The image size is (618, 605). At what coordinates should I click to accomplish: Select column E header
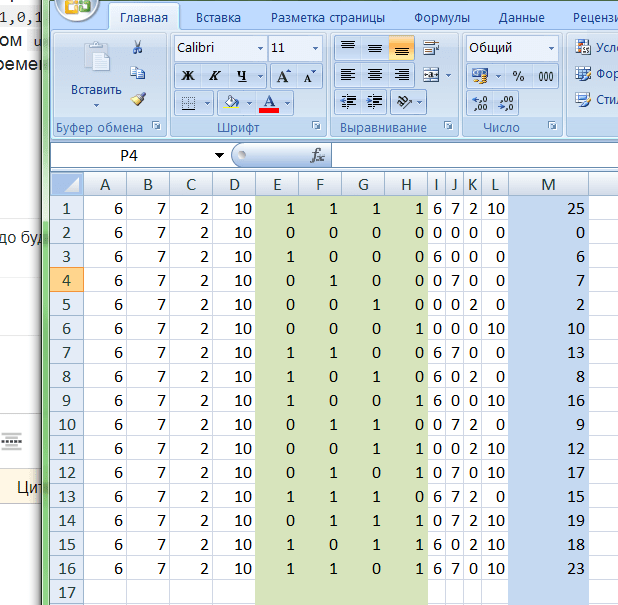click(x=277, y=184)
